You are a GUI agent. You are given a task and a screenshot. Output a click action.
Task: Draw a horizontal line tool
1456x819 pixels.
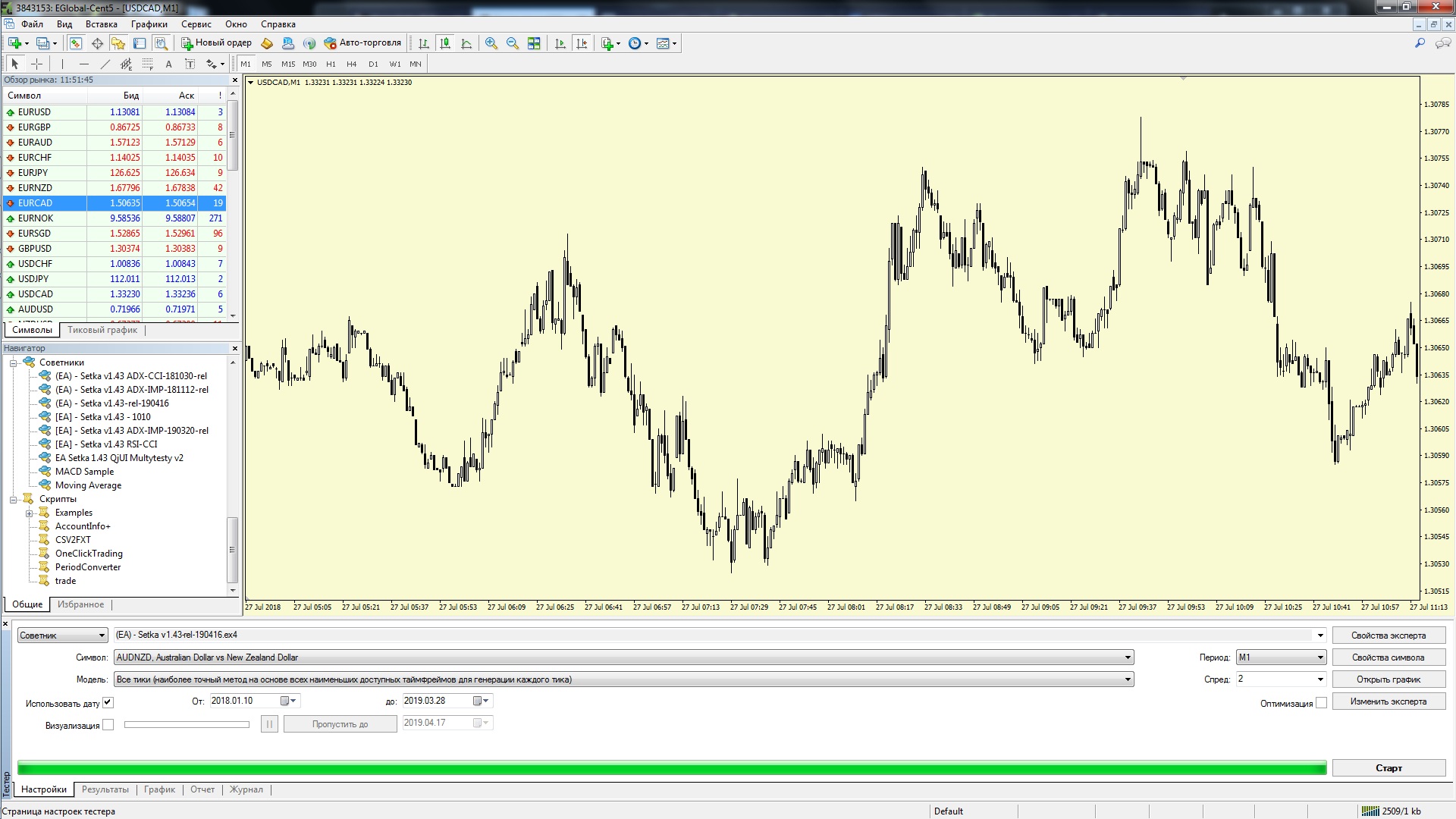pos(83,64)
